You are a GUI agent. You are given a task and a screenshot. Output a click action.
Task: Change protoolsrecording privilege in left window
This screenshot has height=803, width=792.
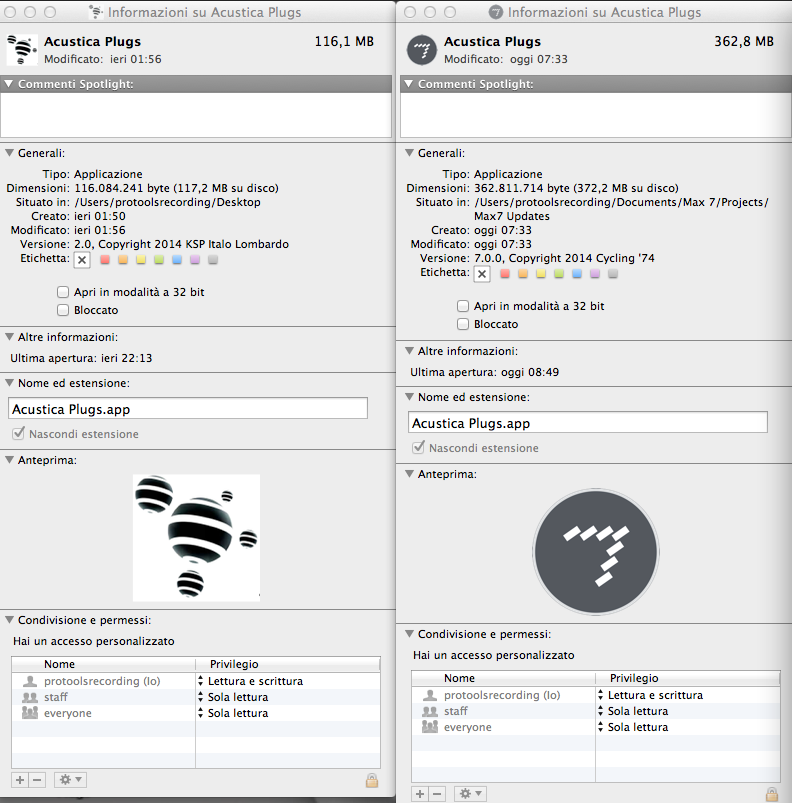[x=250, y=681]
